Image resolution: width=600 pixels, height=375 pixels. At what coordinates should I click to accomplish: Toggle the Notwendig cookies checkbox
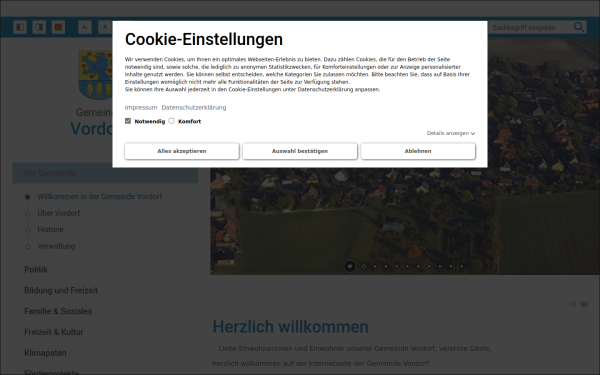pyautogui.click(x=128, y=121)
